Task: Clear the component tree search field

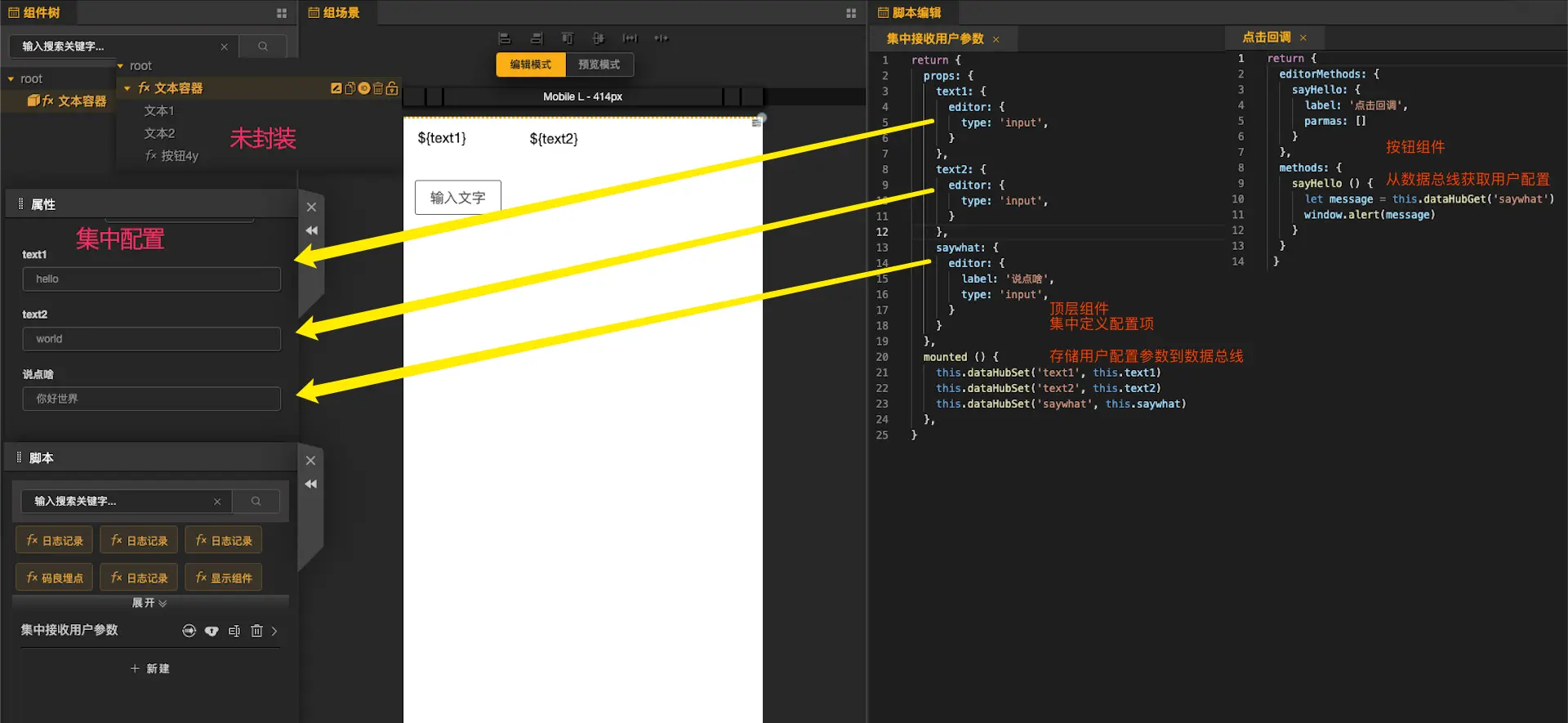Action: tap(225, 47)
